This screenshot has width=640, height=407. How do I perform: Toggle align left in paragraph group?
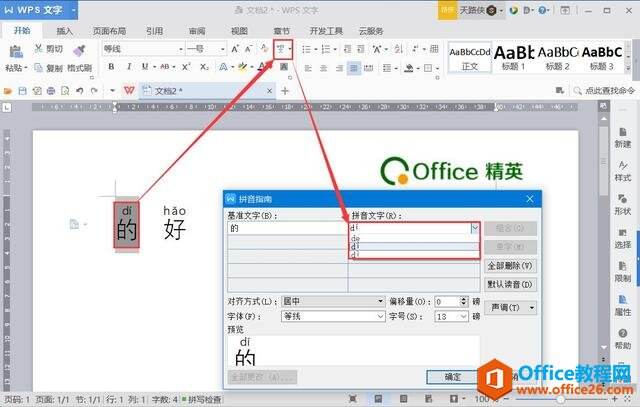point(308,68)
